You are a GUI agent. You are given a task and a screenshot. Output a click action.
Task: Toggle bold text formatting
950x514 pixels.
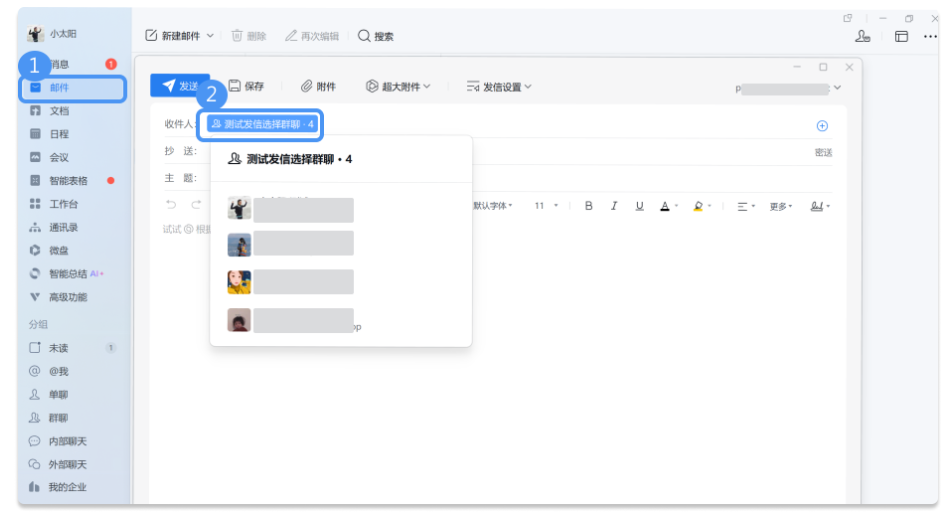588,206
